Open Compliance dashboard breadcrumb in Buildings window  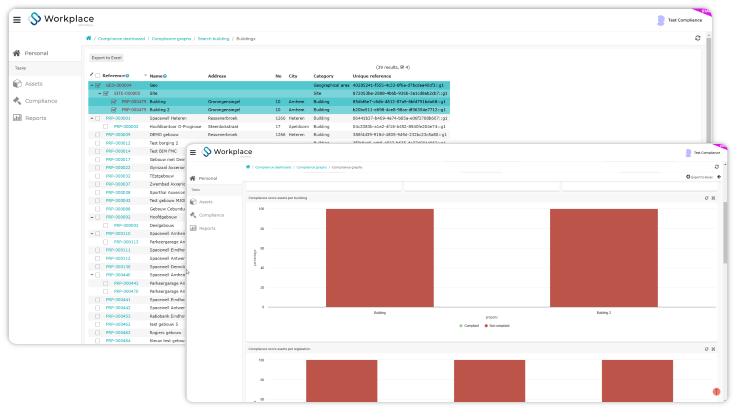[122, 39]
